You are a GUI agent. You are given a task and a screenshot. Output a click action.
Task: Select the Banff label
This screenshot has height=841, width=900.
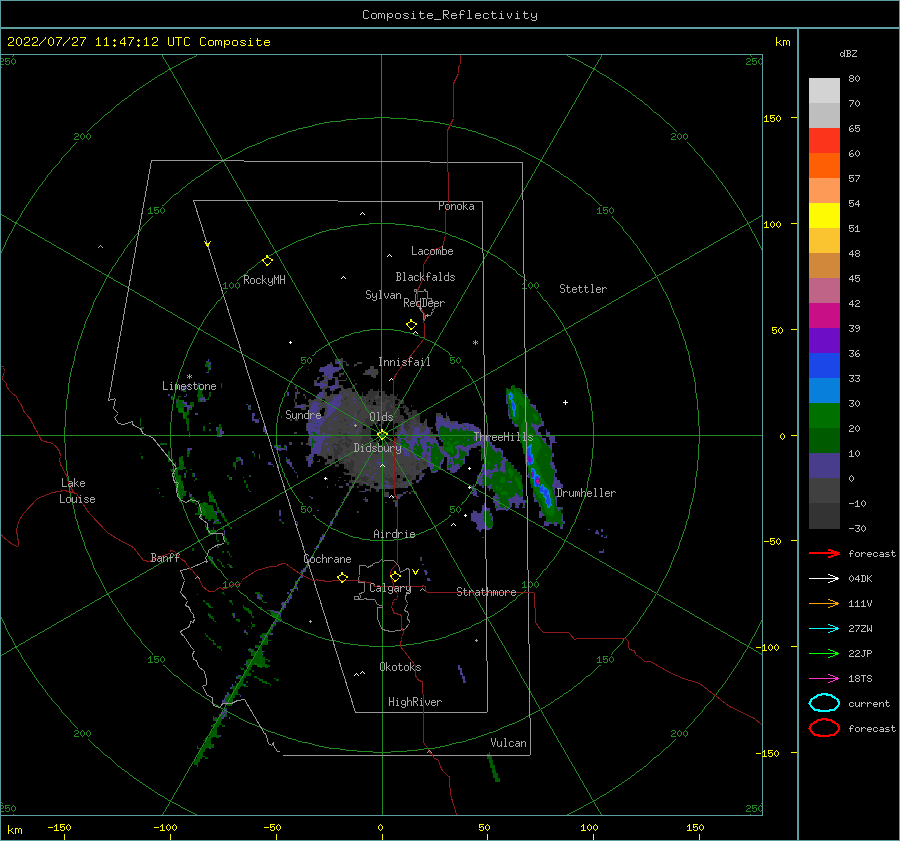165,557
